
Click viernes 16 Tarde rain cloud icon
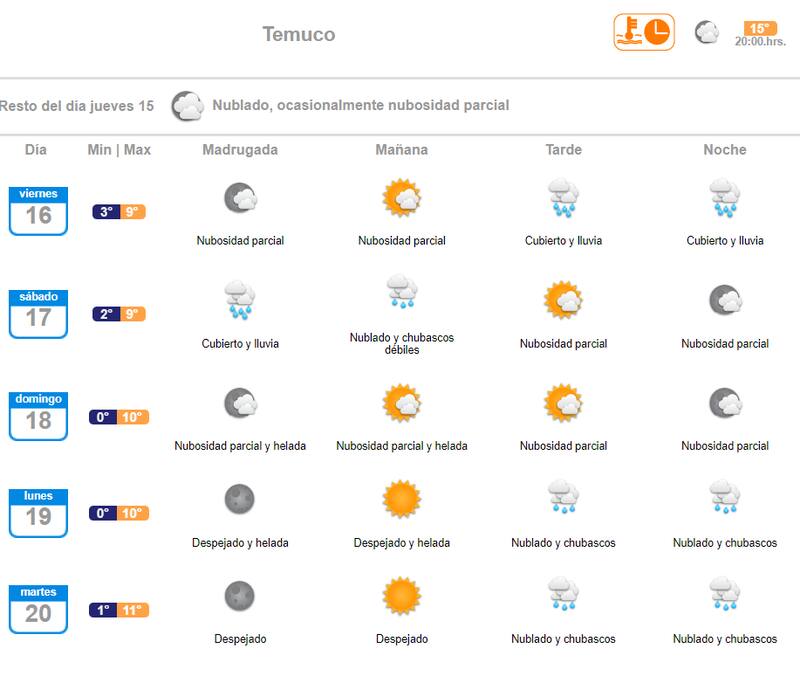click(564, 198)
